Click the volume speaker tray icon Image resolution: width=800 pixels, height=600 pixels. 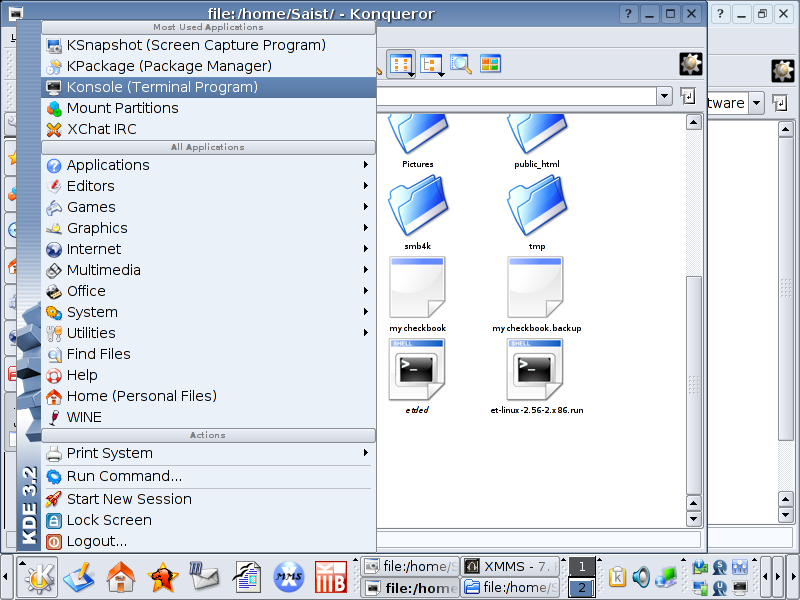[641, 577]
